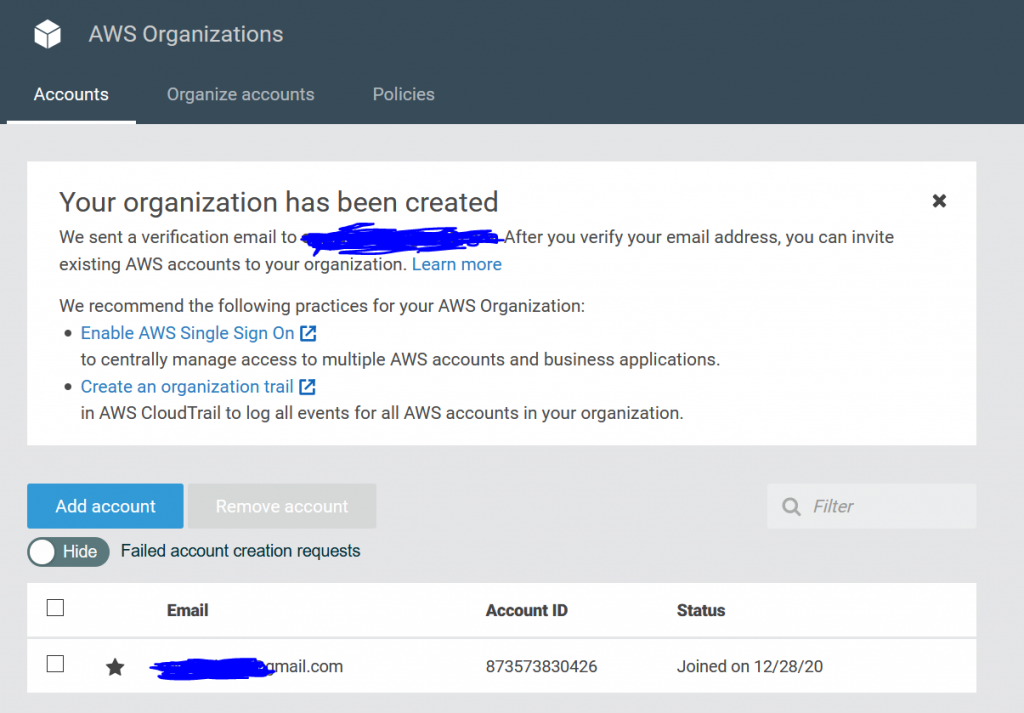1024x713 pixels.
Task: Toggle the Hide failed account requests switch
Action: click(x=68, y=552)
